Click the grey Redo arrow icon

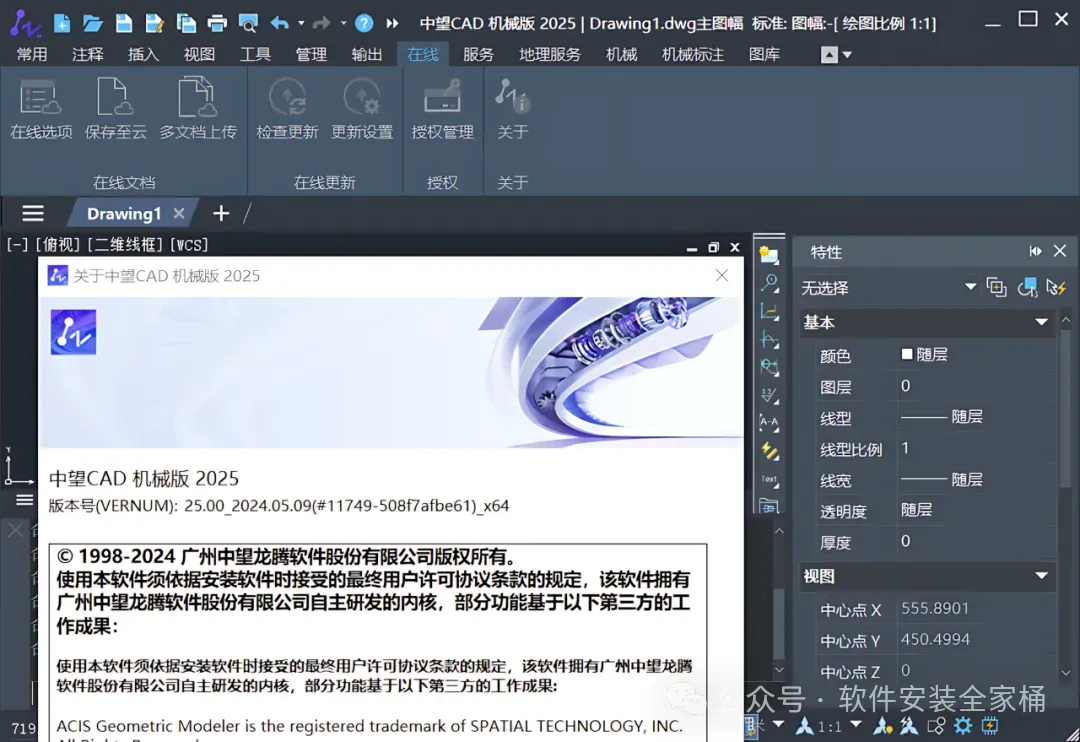[x=321, y=23]
